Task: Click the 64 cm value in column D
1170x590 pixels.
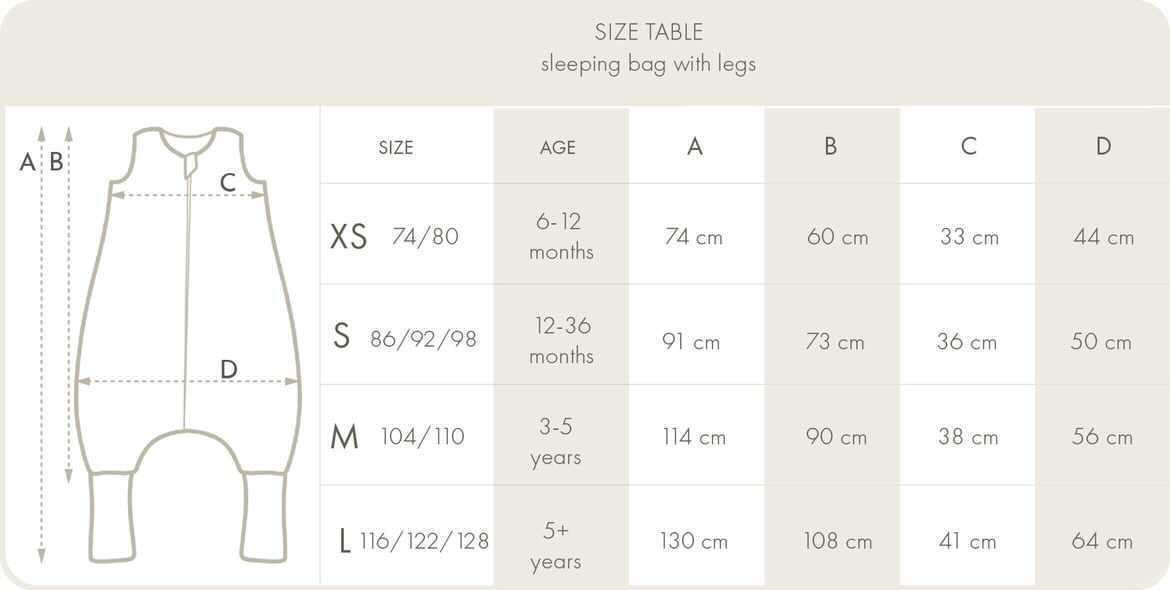Action: (1102, 541)
